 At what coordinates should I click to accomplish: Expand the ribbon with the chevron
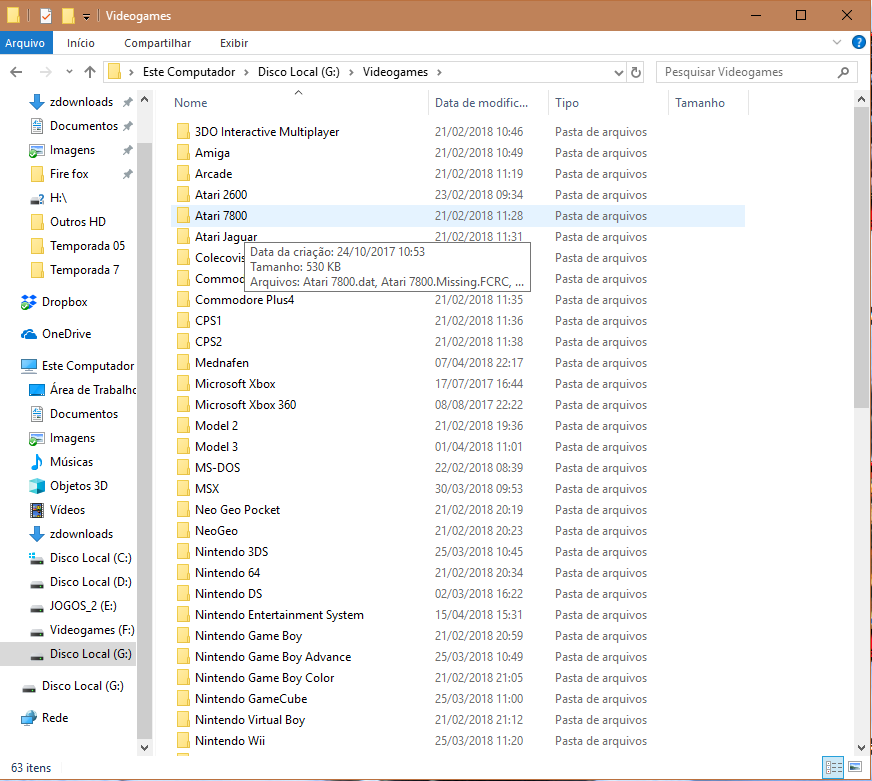[x=836, y=42]
